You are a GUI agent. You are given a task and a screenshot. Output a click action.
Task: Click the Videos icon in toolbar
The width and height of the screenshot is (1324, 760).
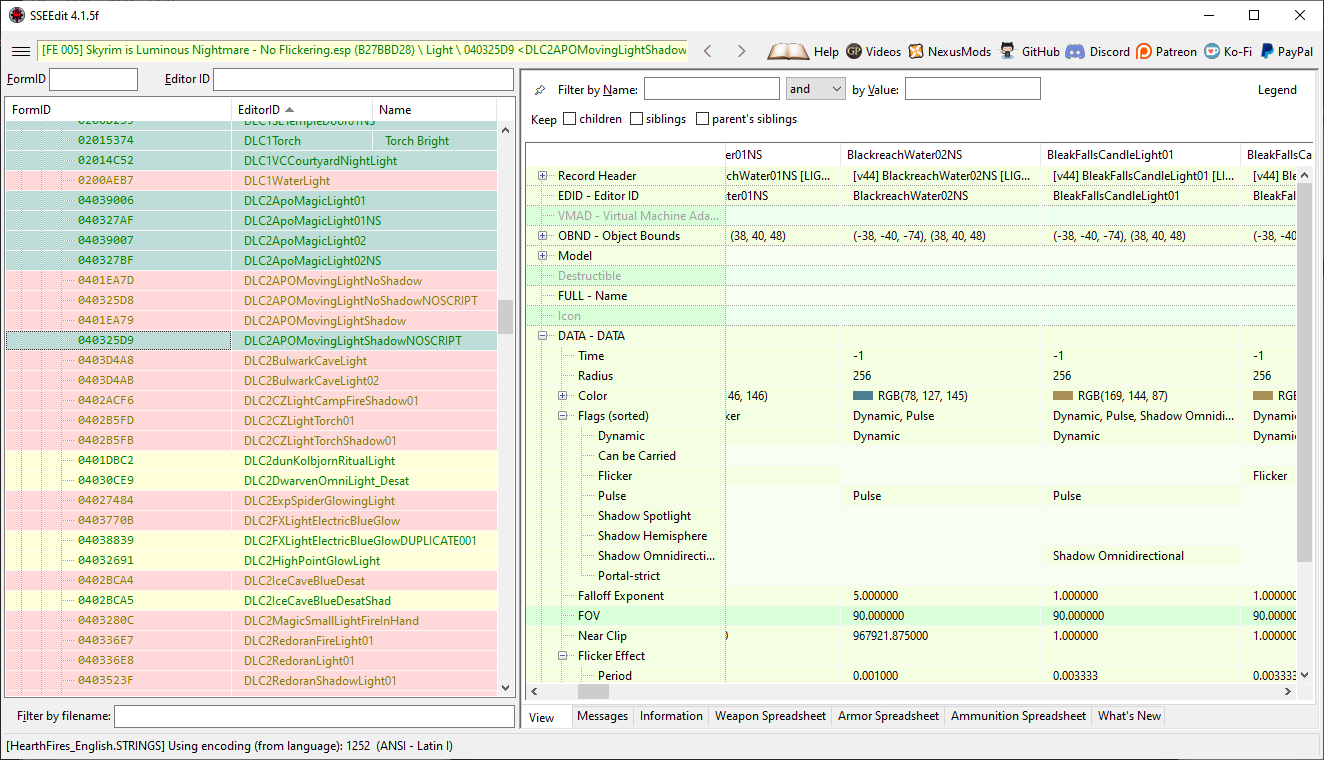pos(854,51)
